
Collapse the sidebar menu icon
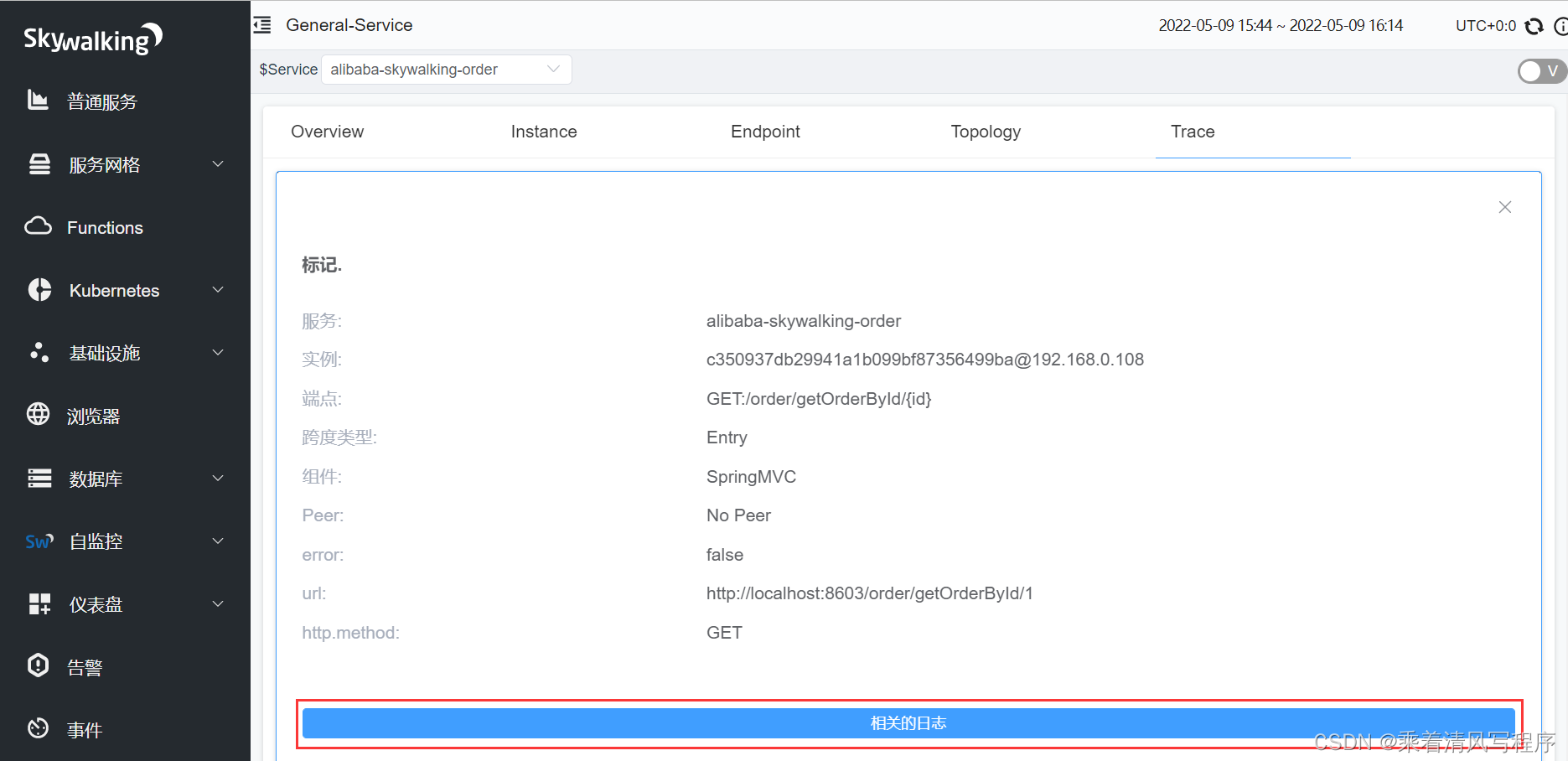pos(262,25)
